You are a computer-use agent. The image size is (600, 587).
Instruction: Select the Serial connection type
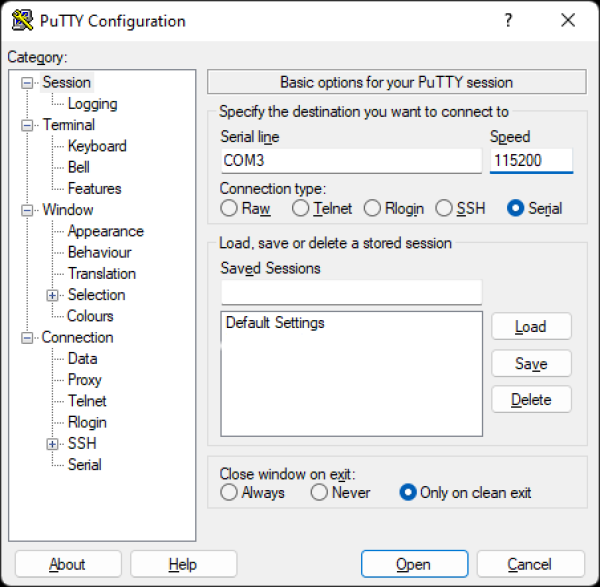point(516,208)
